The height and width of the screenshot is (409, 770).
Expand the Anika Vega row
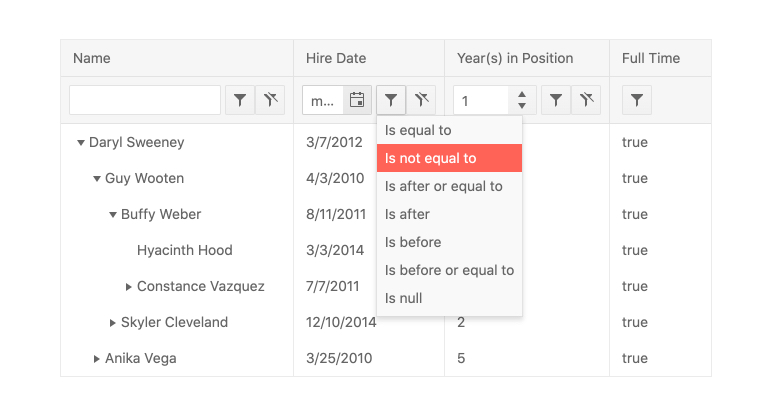click(x=97, y=359)
